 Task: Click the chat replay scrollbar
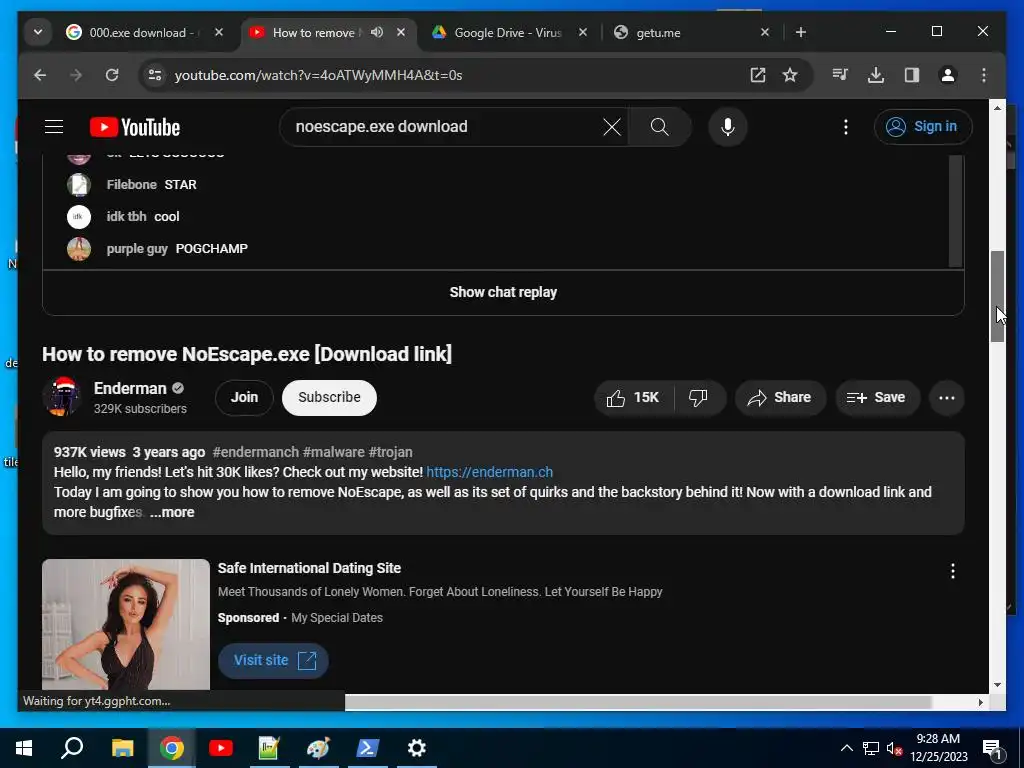[956, 210]
